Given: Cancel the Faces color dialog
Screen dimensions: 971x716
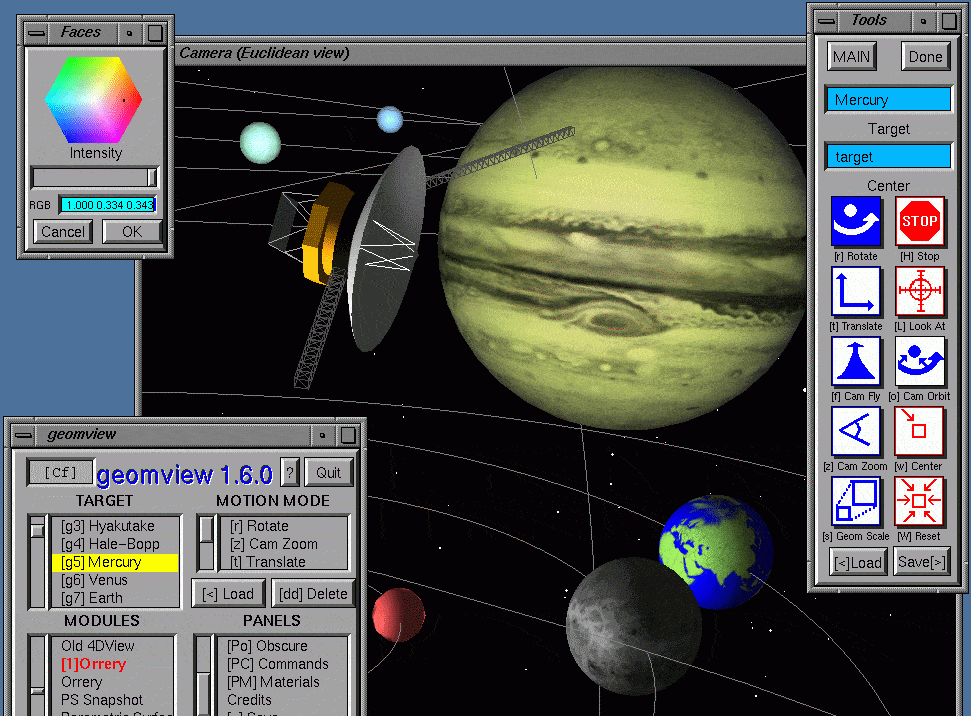Looking at the screenshot, I should pos(63,232).
